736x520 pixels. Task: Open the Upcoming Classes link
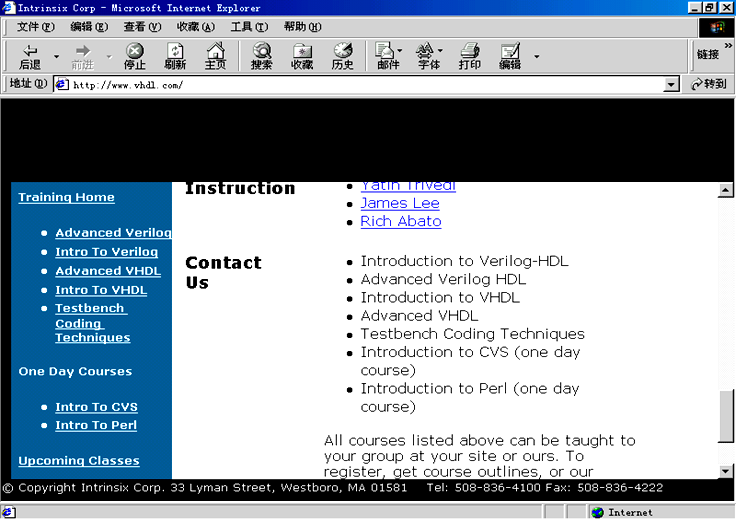point(79,461)
